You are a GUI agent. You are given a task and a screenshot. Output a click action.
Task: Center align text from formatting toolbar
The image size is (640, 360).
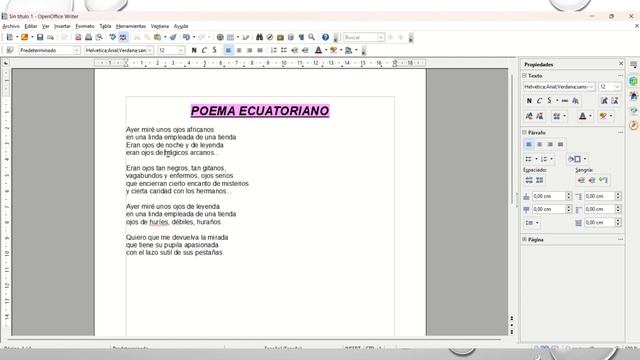(239, 50)
